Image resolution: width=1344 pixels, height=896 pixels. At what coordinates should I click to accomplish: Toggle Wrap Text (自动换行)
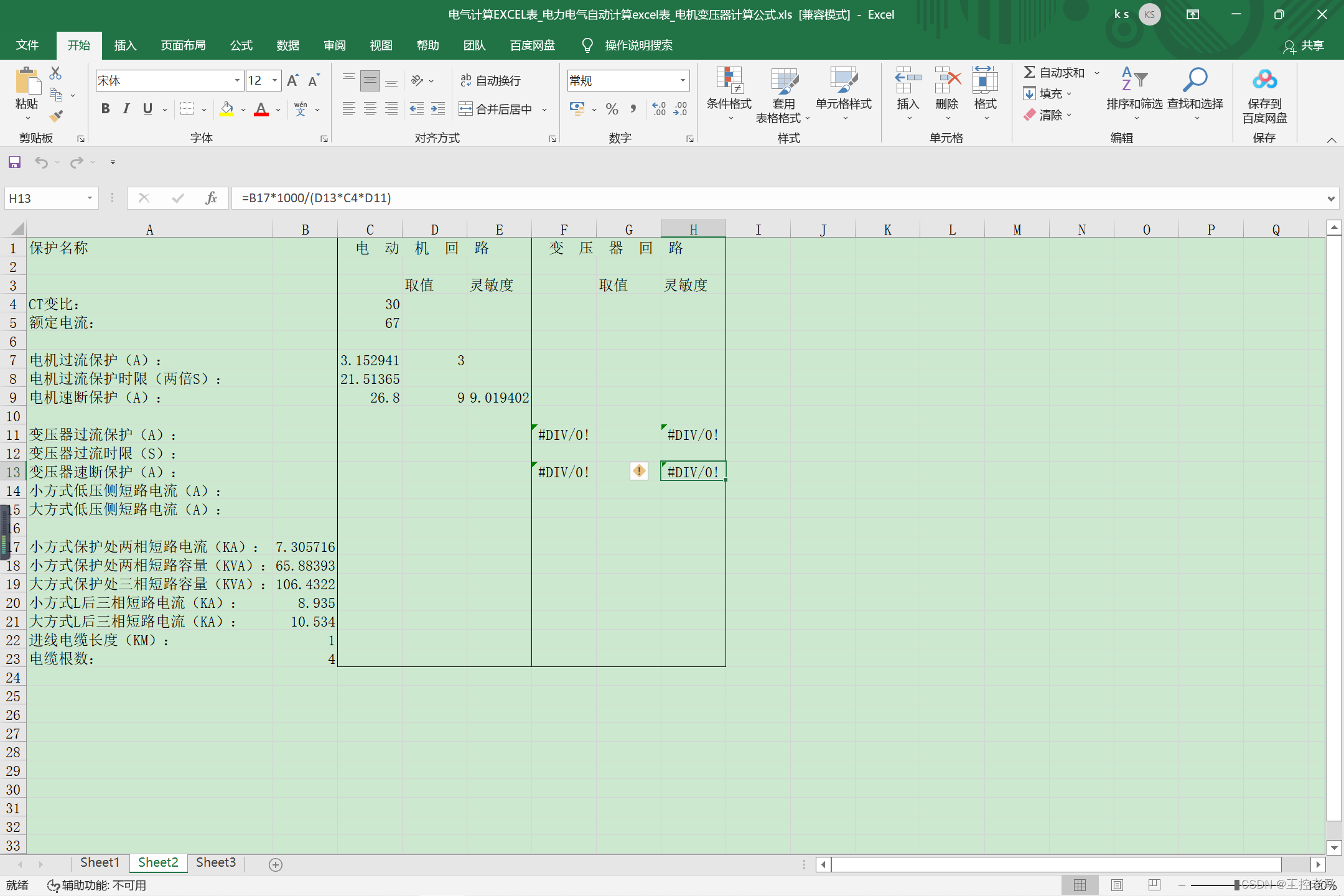click(490, 80)
